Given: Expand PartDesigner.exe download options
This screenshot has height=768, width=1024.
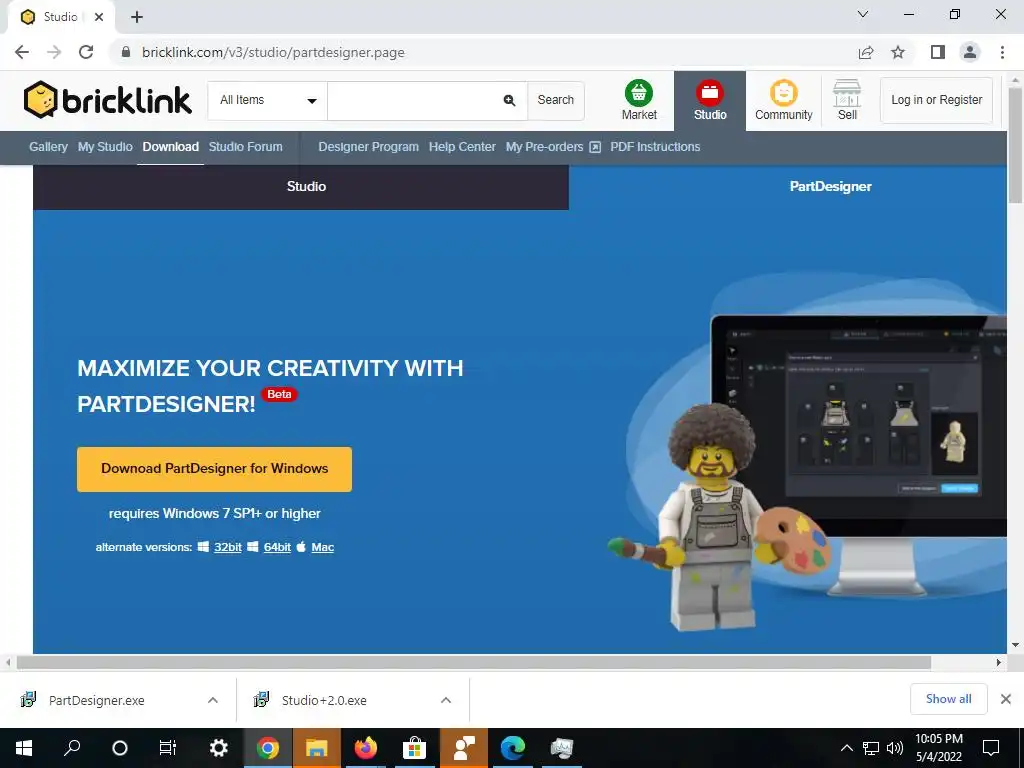Looking at the screenshot, I should point(213,700).
